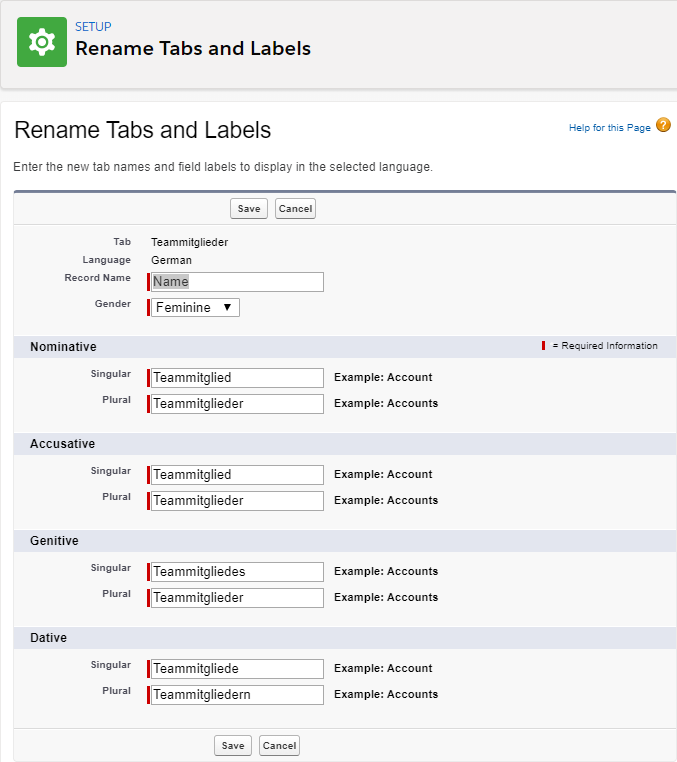Click the Nominative section header
Image resolution: width=677 pixels, height=762 pixels.
click(x=63, y=347)
